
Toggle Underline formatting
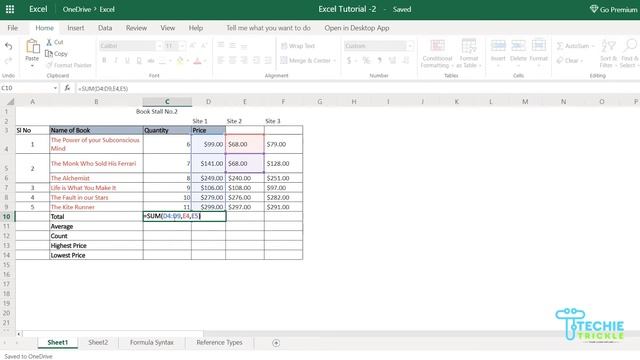(x=127, y=60)
